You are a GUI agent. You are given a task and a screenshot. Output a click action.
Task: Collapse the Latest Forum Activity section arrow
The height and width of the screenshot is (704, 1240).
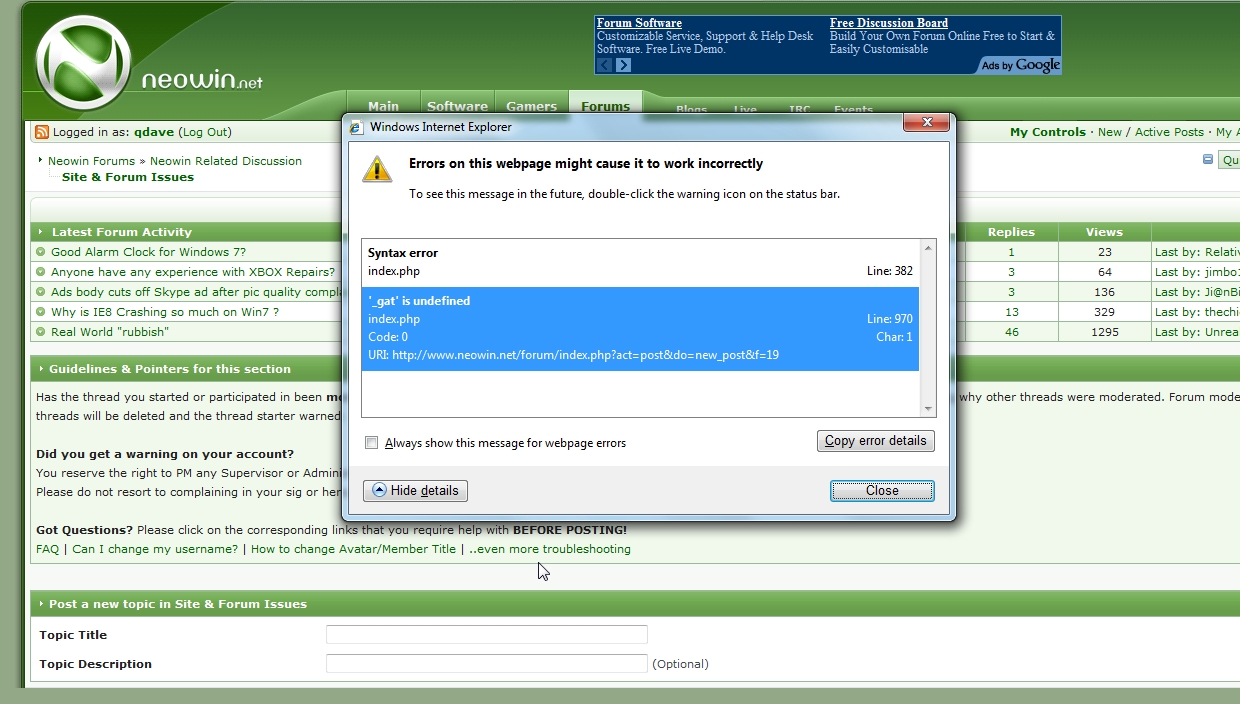tap(41, 232)
